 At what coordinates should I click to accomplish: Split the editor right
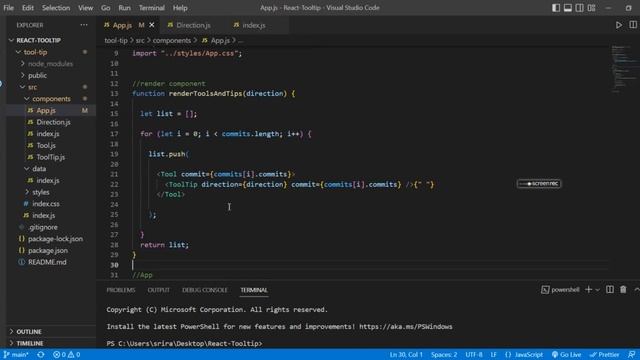click(x=633, y=25)
